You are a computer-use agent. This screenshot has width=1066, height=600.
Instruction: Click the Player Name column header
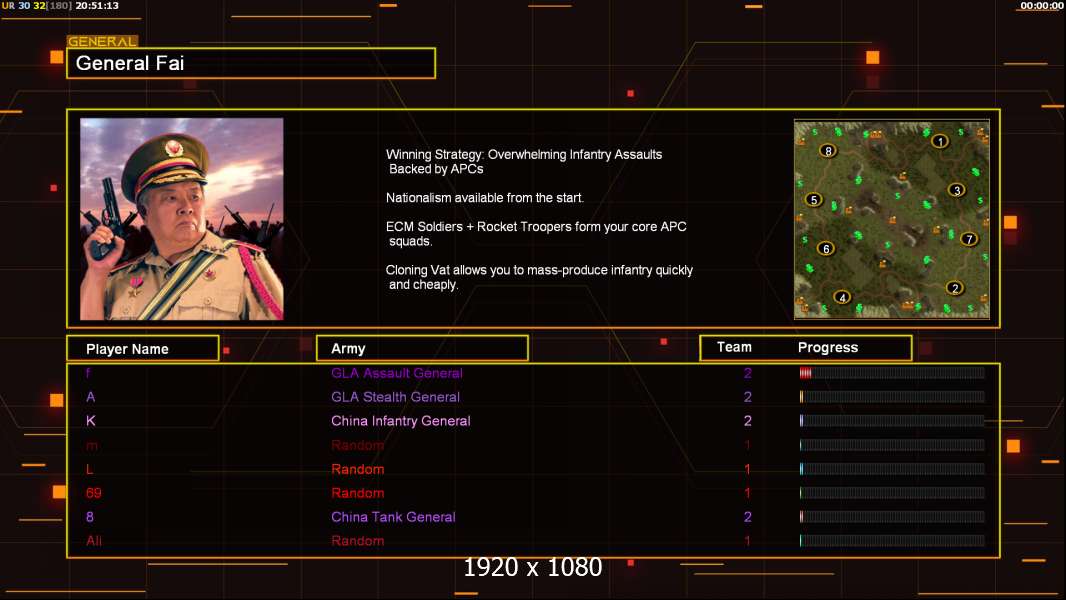(143, 349)
